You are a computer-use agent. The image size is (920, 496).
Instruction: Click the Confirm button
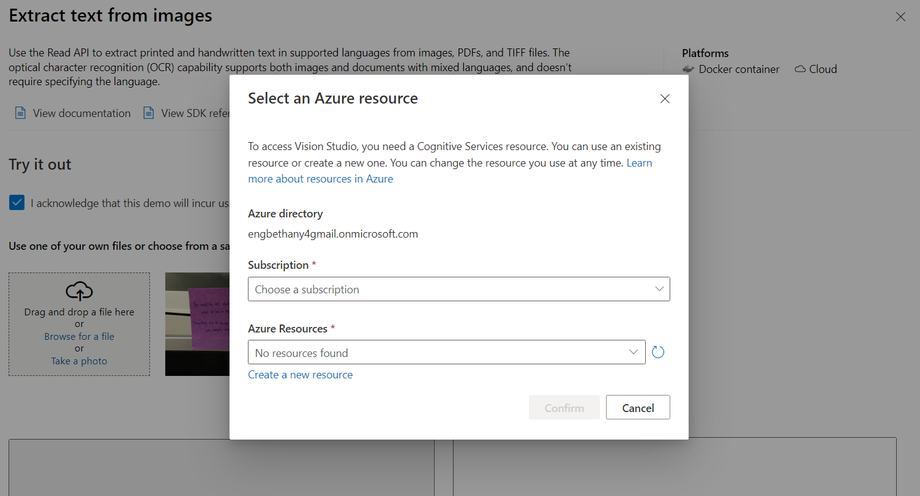coord(564,408)
